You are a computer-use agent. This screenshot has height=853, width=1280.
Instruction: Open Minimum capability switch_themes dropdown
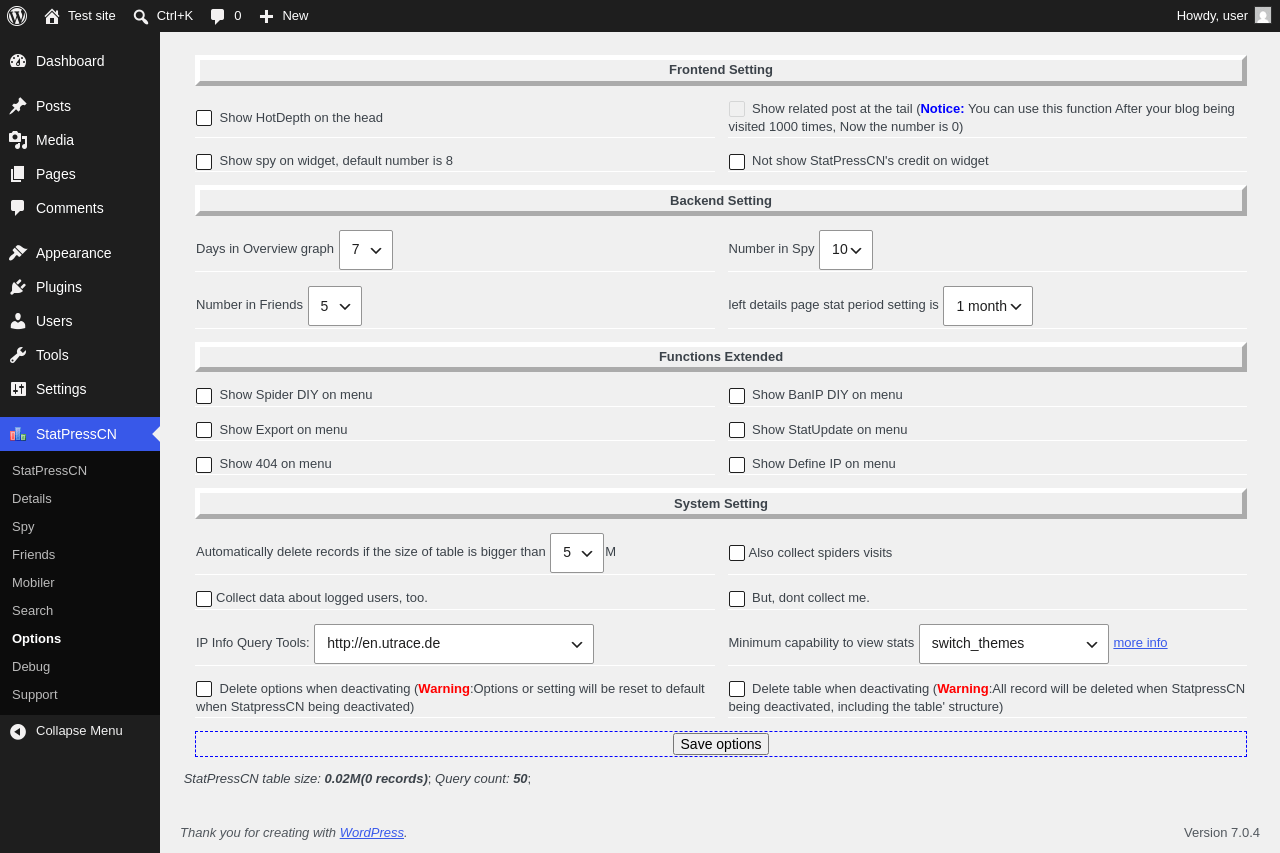(1014, 644)
